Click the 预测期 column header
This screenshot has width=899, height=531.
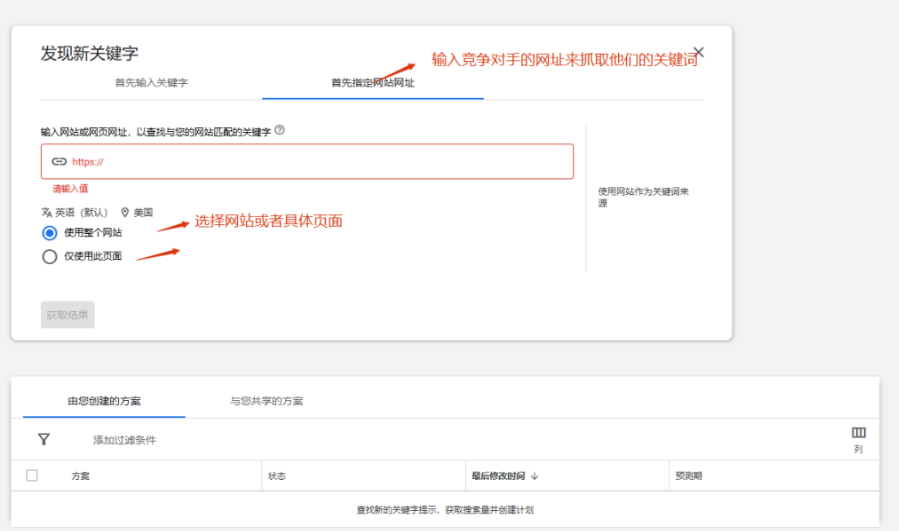click(x=689, y=476)
